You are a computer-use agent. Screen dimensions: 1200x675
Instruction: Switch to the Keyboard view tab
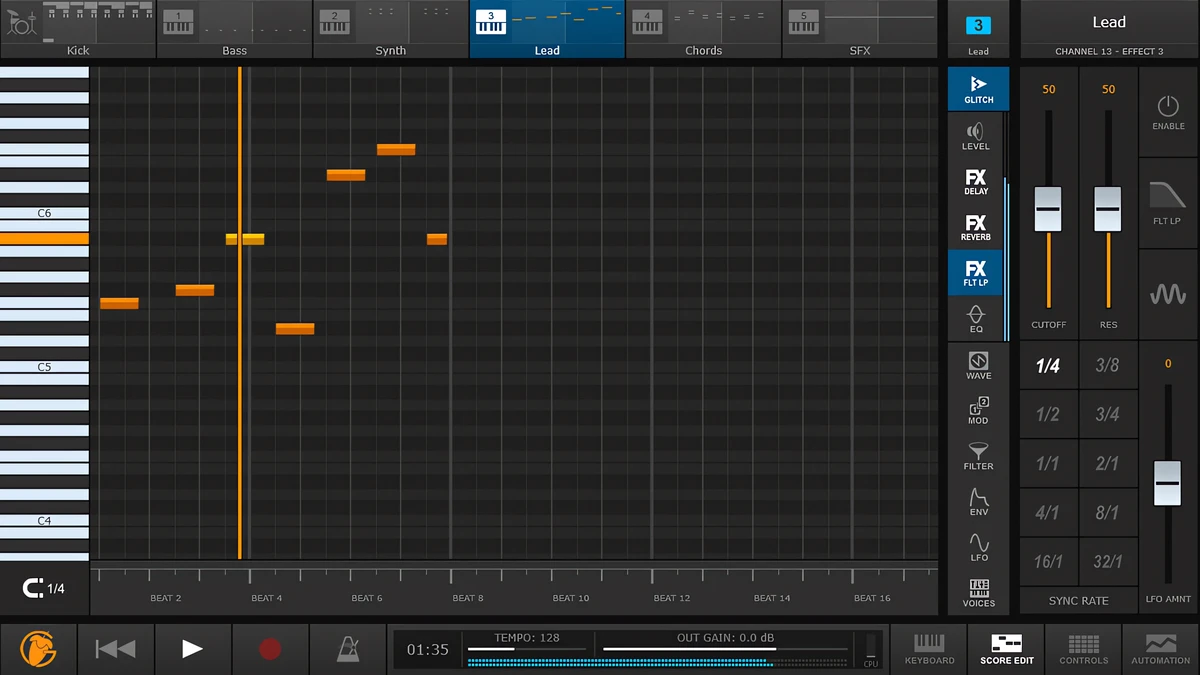pos(929,649)
